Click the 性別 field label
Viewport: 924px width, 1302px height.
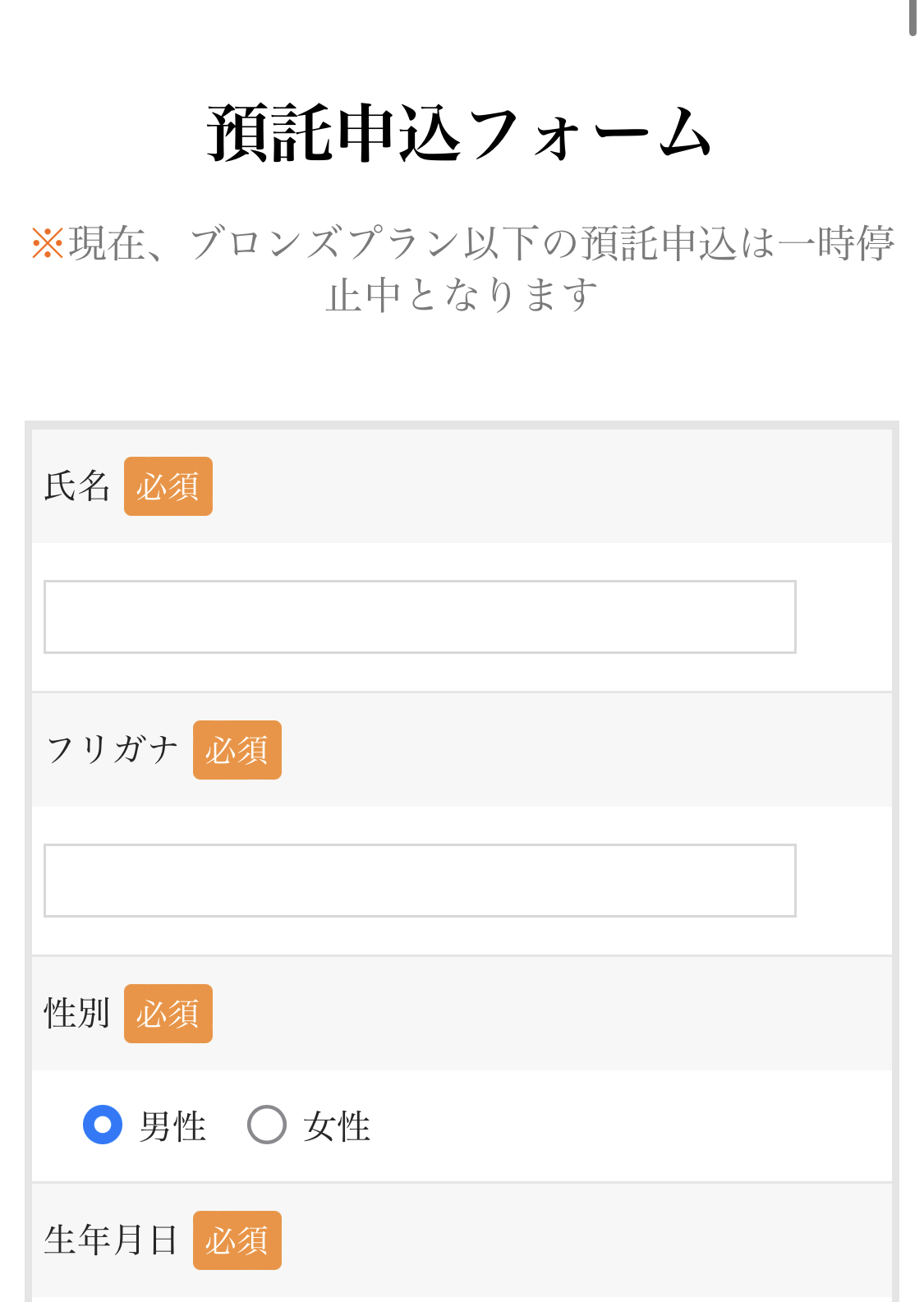click(76, 1014)
